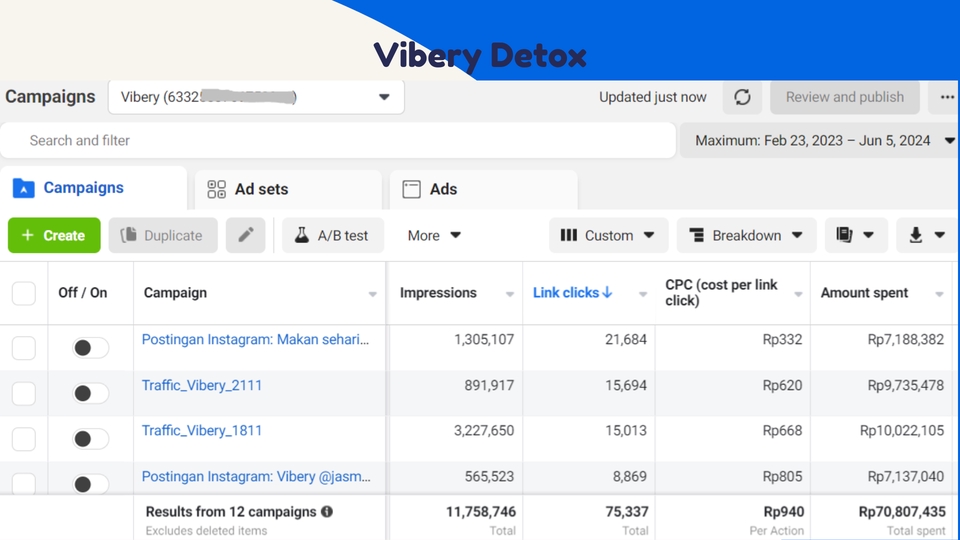Image resolution: width=960 pixels, height=540 pixels.
Task: Click the 8,869 link clicks cell
Action: pos(629,476)
